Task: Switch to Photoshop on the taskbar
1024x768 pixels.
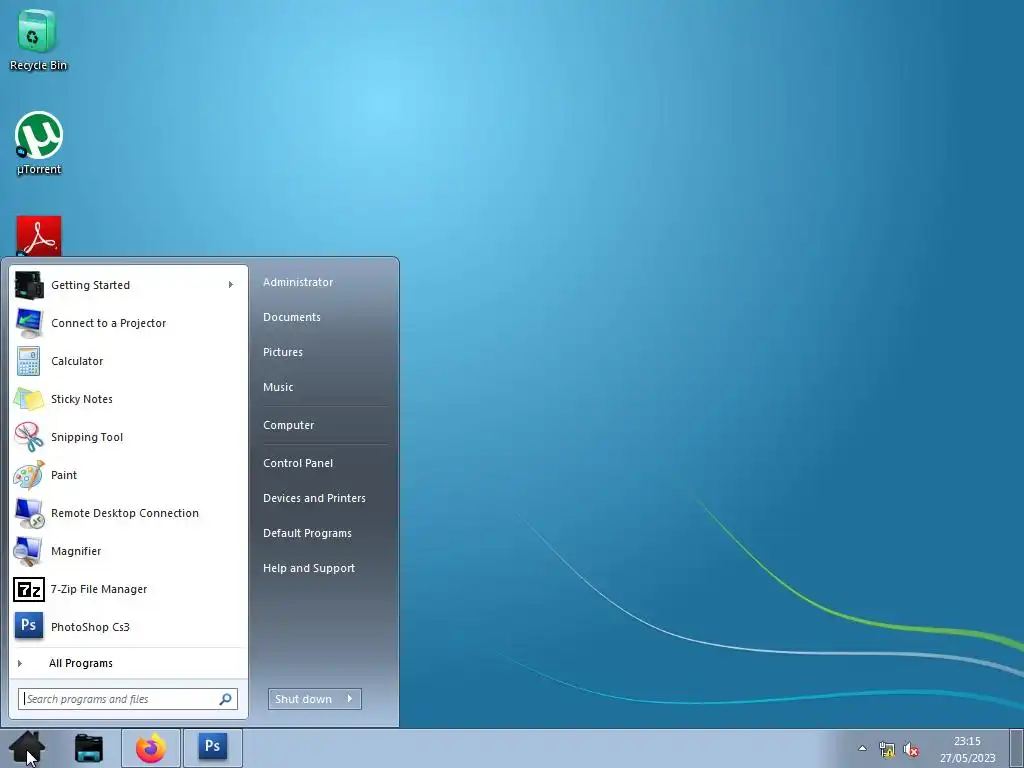Action: click(x=212, y=746)
